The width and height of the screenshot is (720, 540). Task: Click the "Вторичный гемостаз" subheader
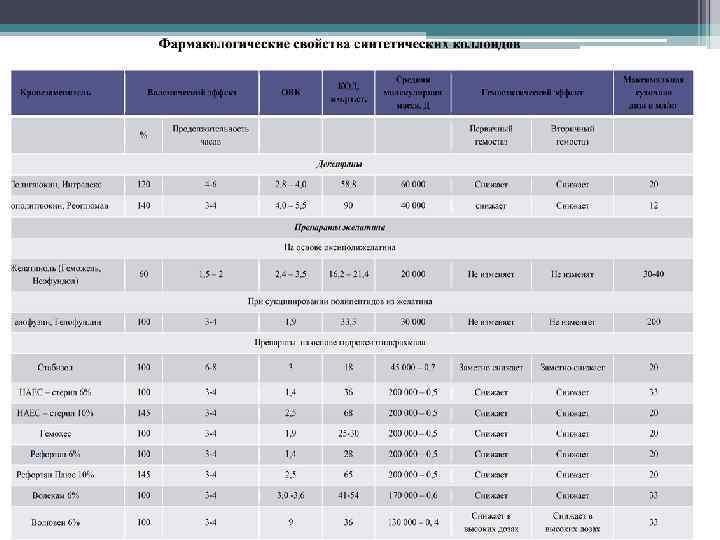572,135
